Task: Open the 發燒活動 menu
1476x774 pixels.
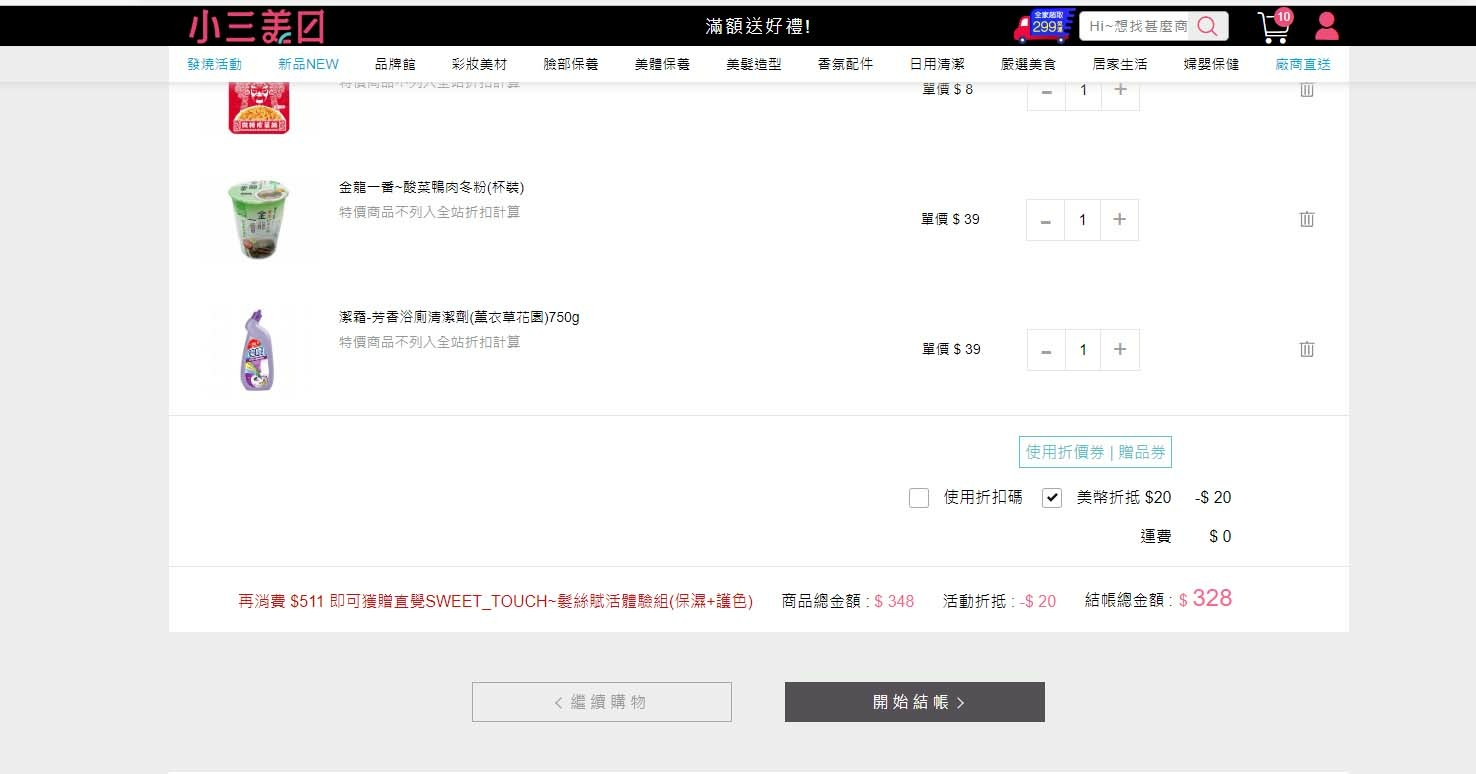Action: [x=214, y=64]
